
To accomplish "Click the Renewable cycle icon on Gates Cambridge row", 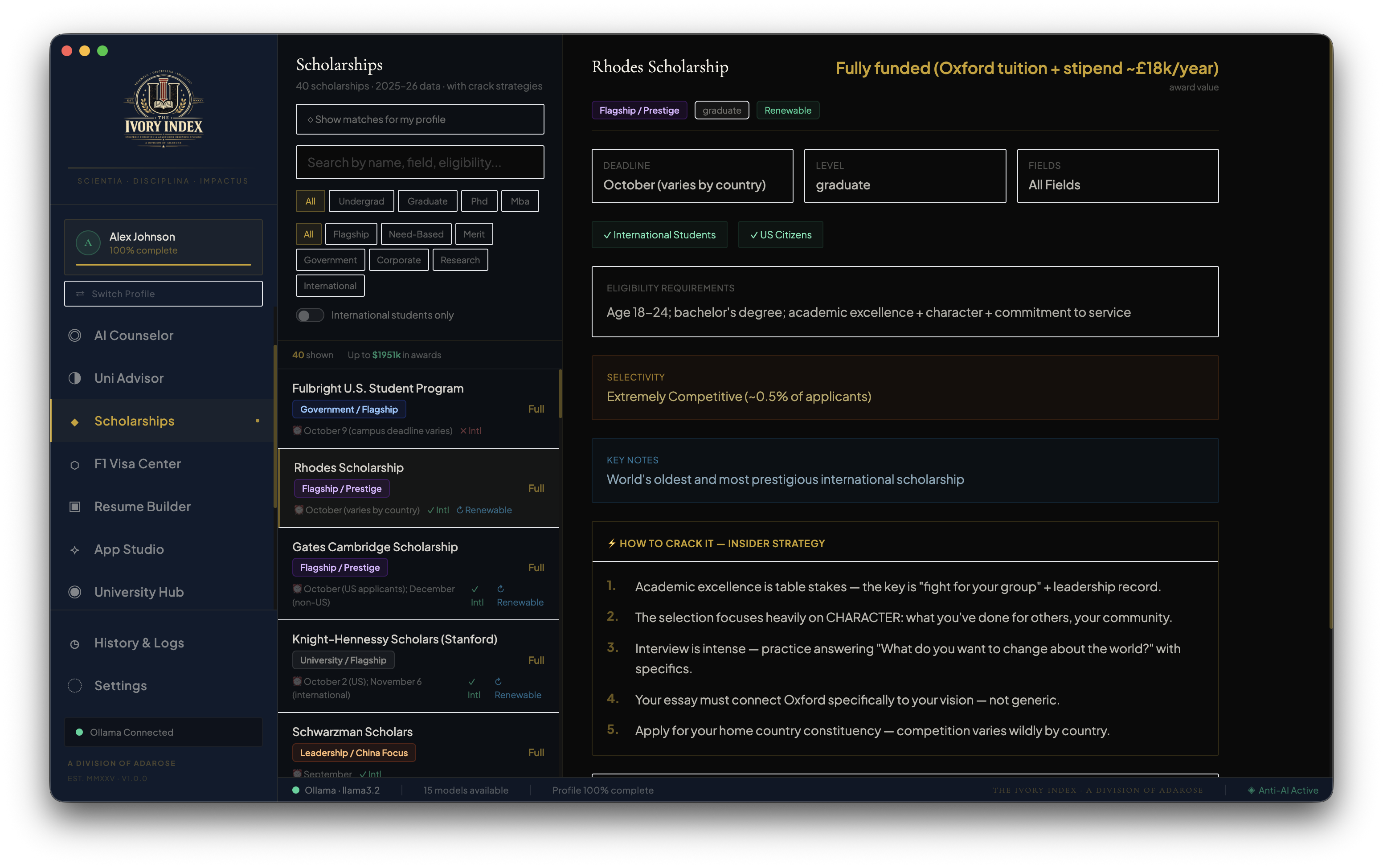I will click(500, 589).
